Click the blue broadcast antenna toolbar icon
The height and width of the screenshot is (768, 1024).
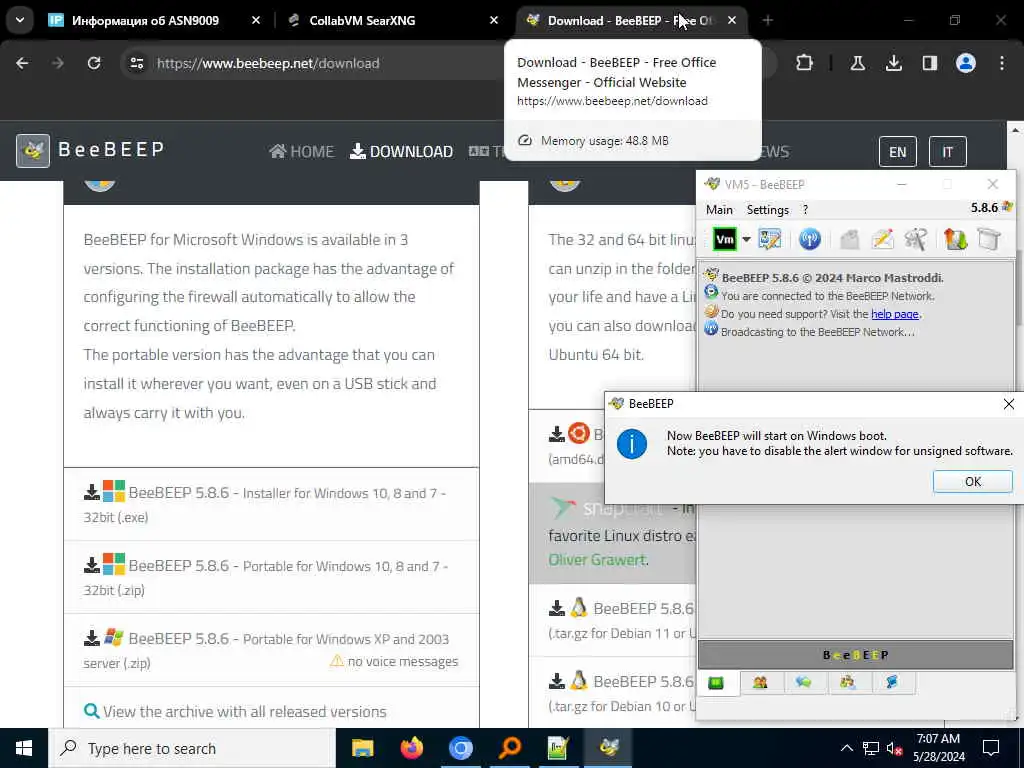(x=809, y=239)
